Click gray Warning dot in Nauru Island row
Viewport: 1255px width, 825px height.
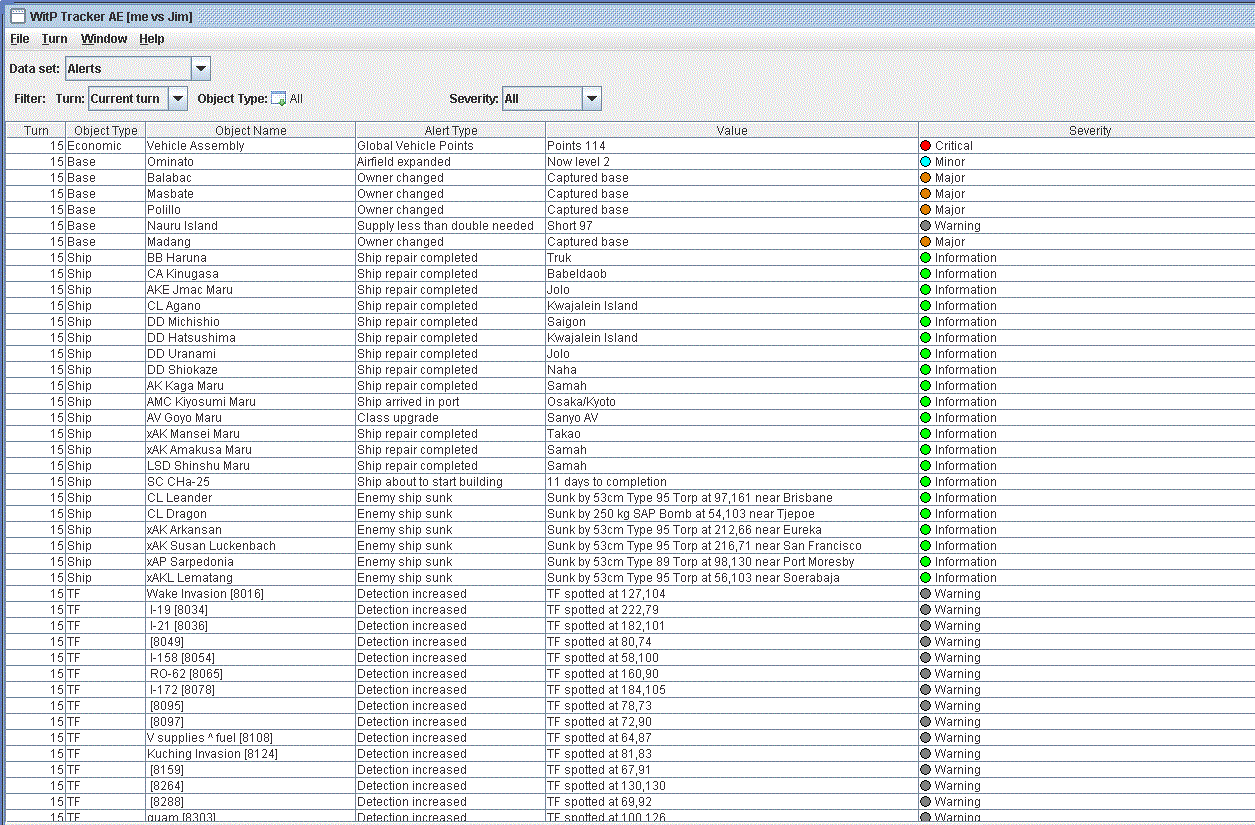925,226
